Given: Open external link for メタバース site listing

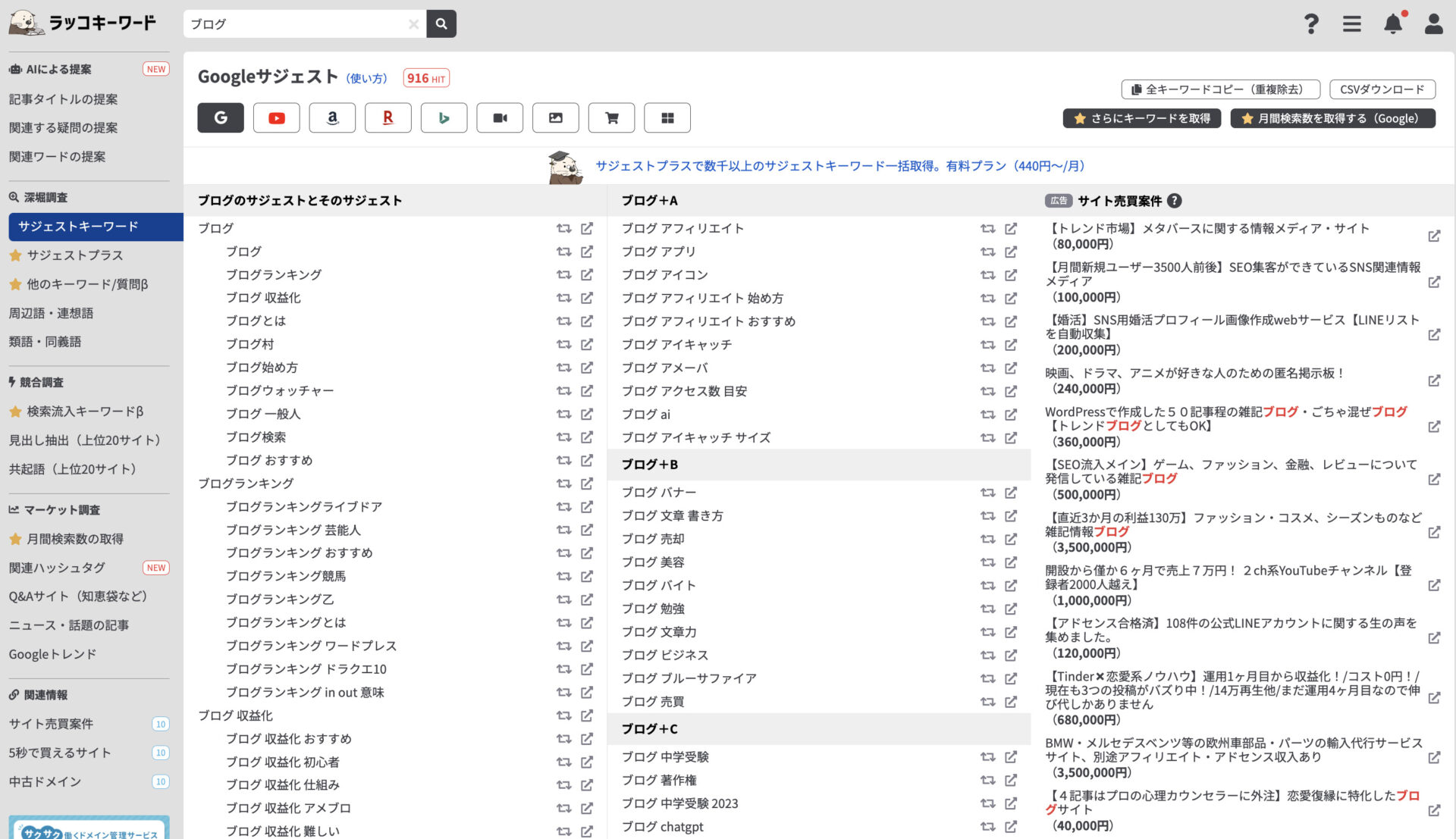Looking at the screenshot, I should [x=1434, y=236].
